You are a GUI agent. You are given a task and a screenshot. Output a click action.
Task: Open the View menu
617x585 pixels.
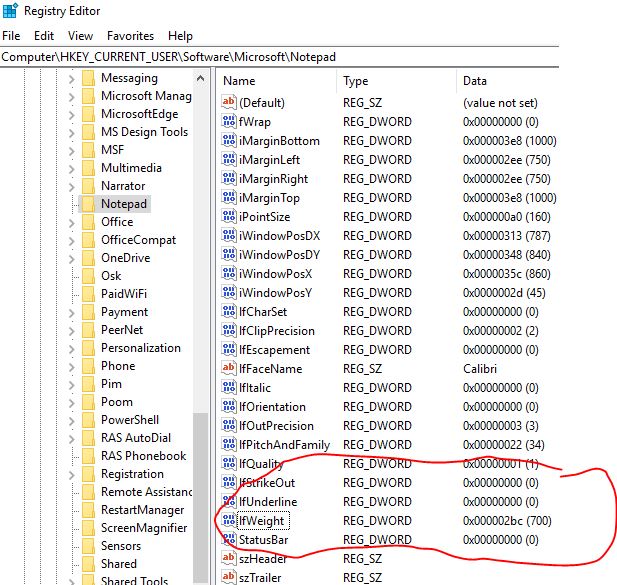tap(80, 36)
